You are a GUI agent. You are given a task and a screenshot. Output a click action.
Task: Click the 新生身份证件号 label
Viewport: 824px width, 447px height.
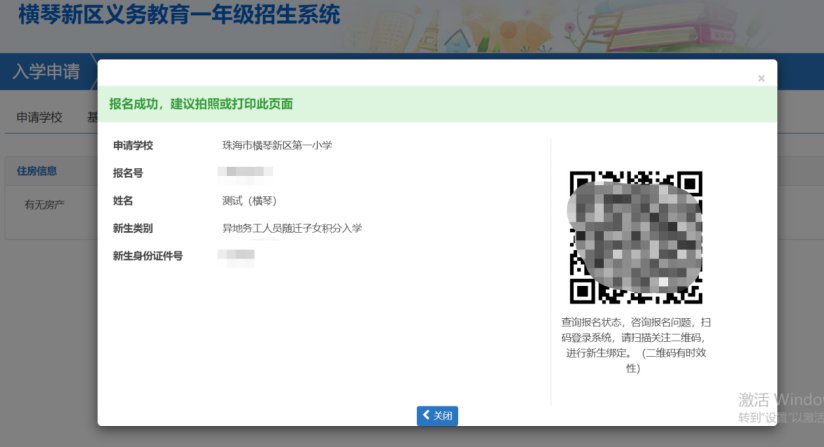click(x=148, y=256)
